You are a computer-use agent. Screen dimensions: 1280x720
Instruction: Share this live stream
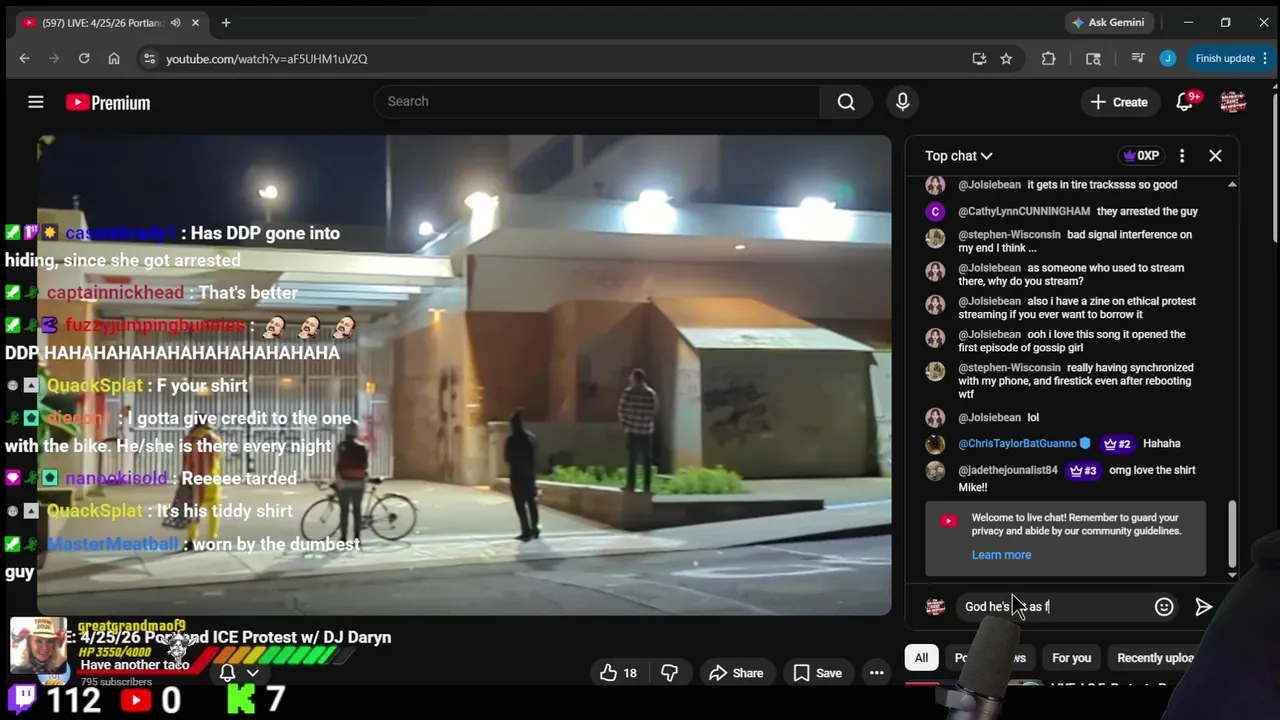[x=736, y=673]
